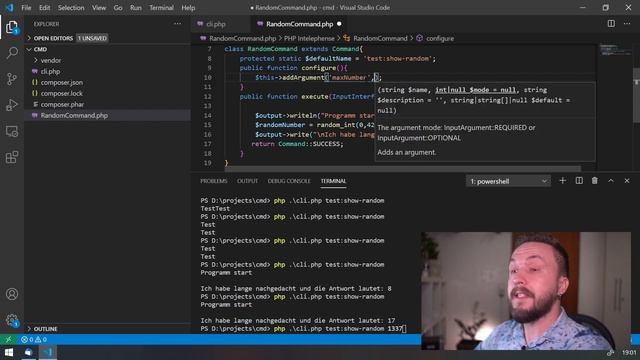Split the terminal panel

(x=579, y=180)
